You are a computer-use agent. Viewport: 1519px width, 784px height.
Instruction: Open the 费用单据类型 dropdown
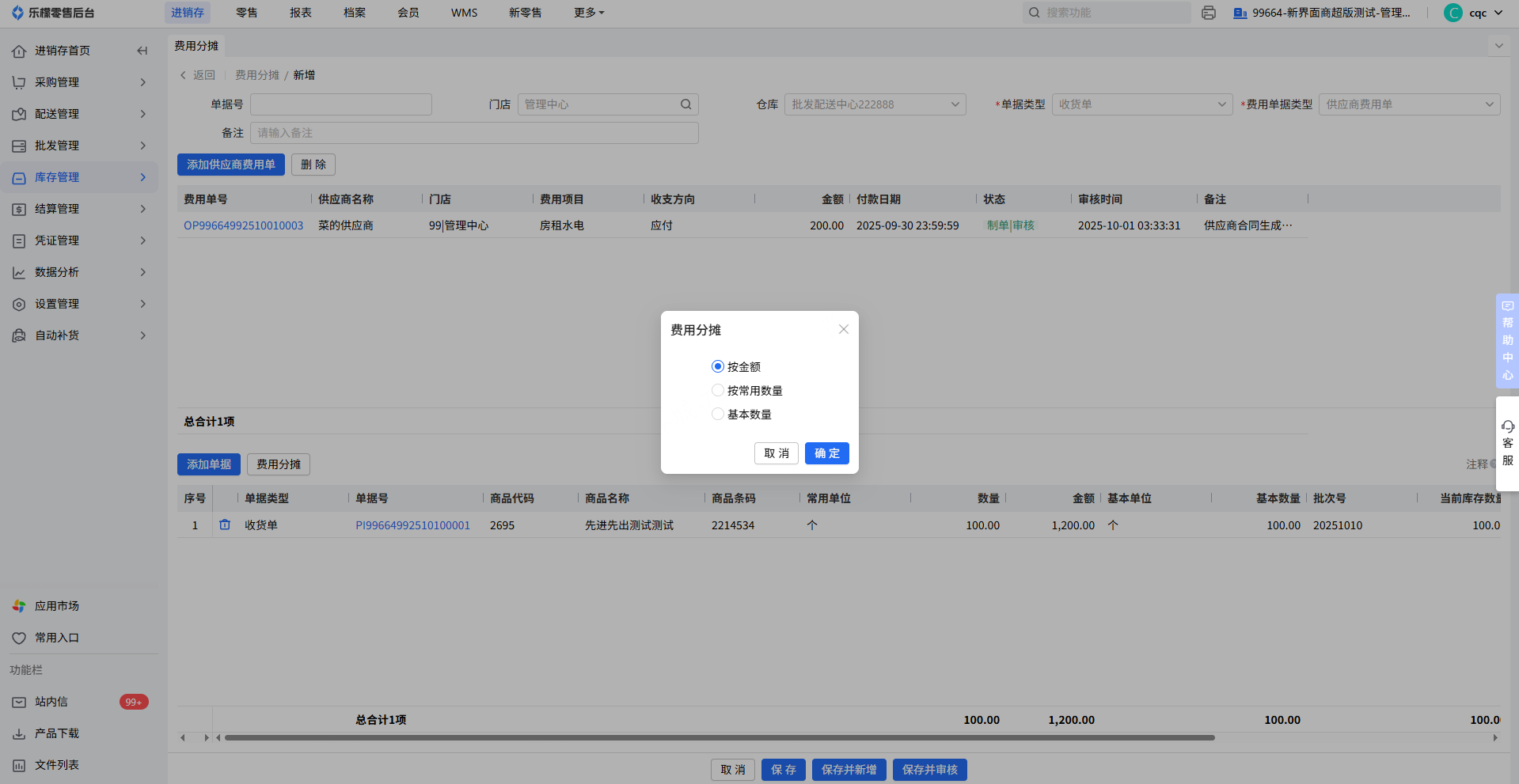pyautogui.click(x=1409, y=104)
